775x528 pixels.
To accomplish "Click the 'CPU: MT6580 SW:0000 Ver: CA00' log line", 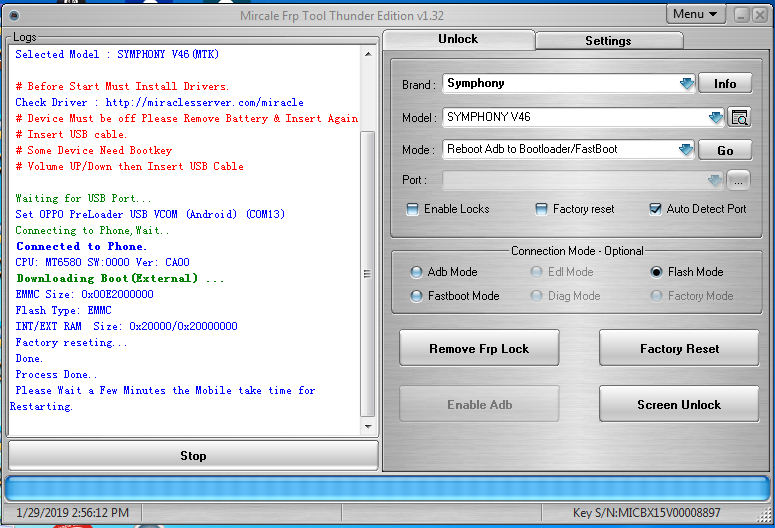I will point(103,262).
